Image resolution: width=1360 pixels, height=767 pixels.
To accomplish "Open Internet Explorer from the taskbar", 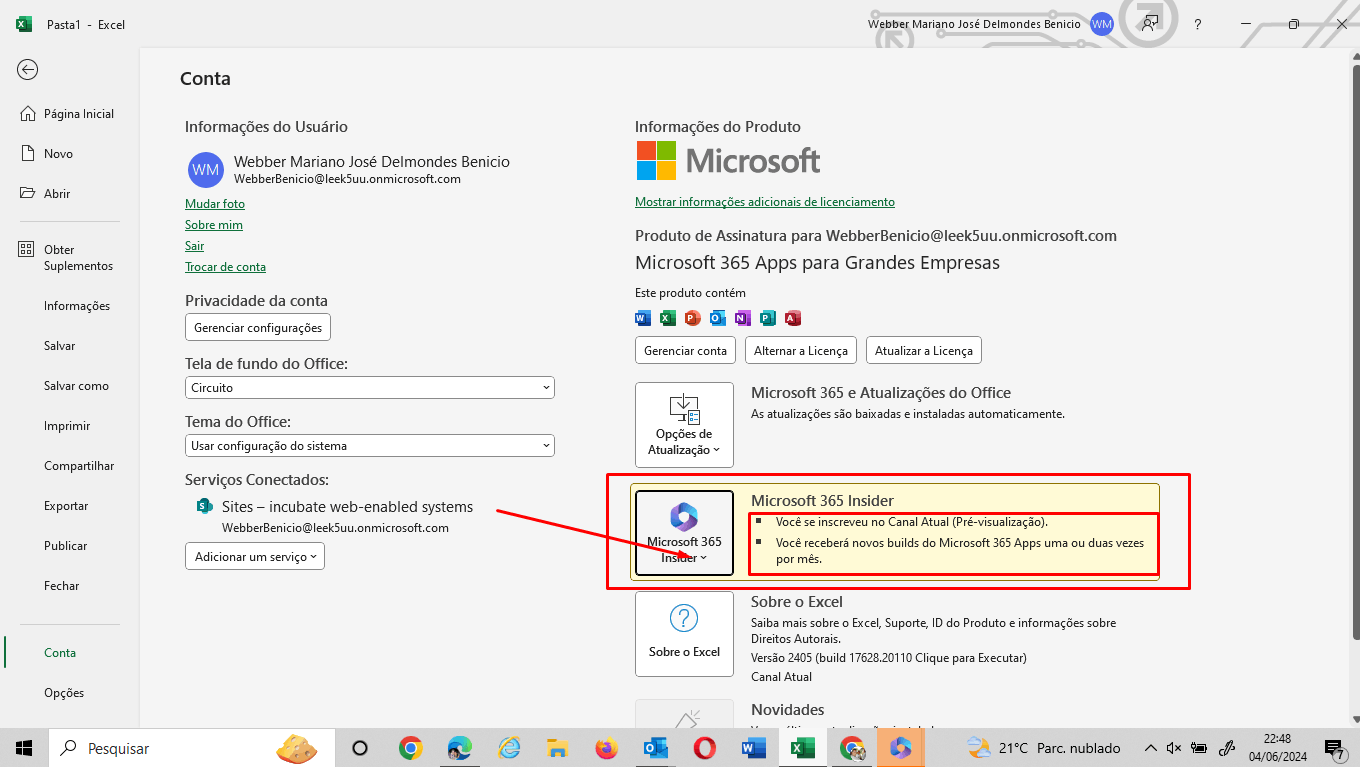I will (509, 748).
